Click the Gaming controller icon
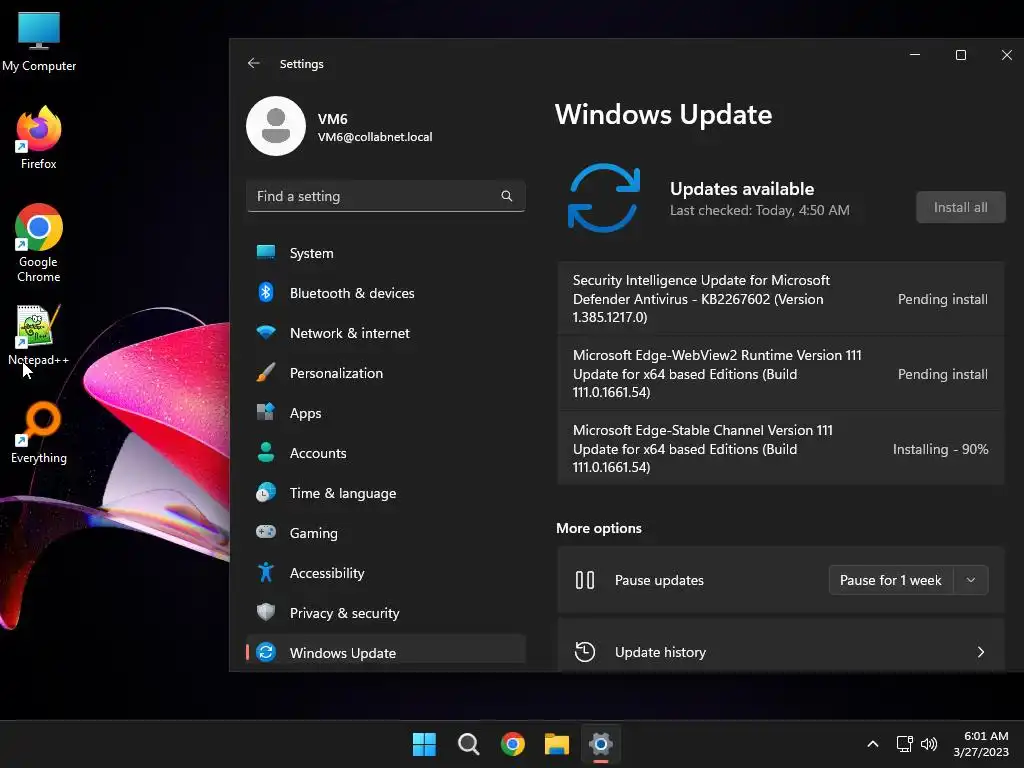 click(266, 532)
